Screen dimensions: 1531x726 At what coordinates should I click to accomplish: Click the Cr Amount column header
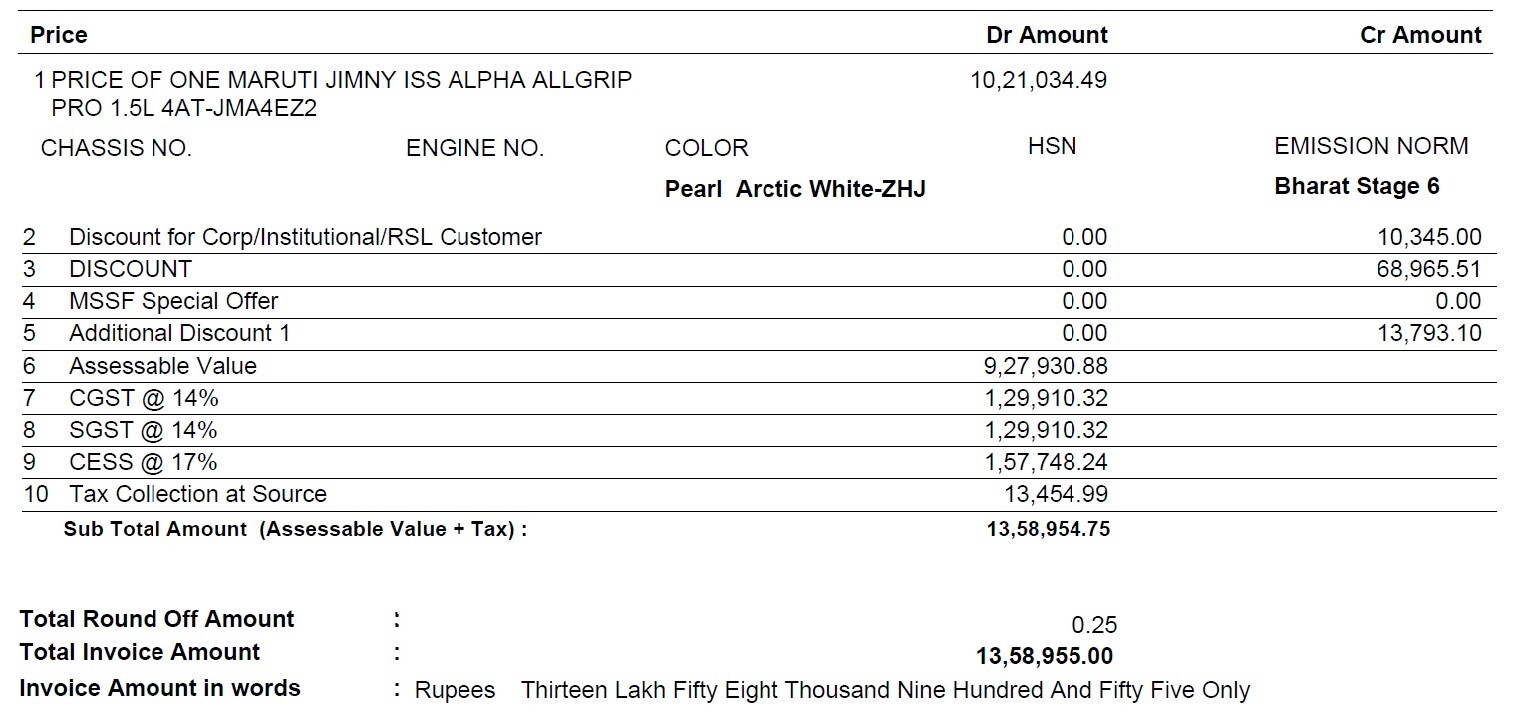pos(1420,35)
